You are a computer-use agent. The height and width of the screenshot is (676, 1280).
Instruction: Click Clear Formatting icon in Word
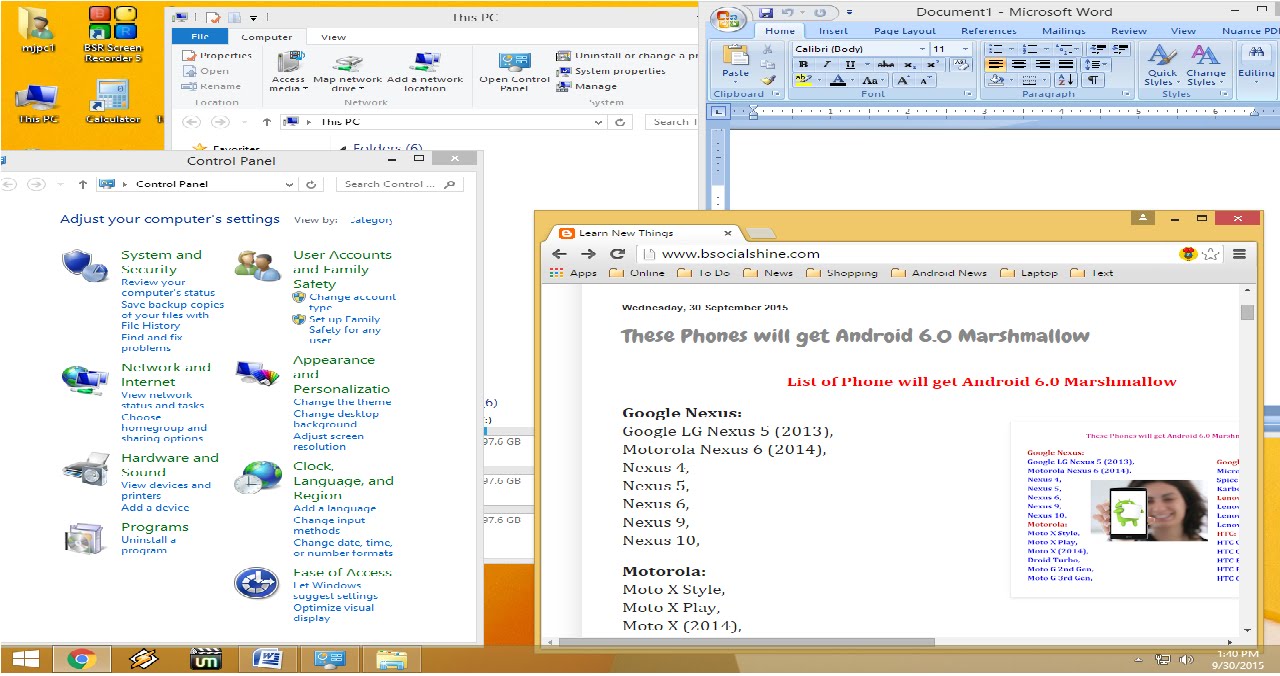[x=961, y=64]
